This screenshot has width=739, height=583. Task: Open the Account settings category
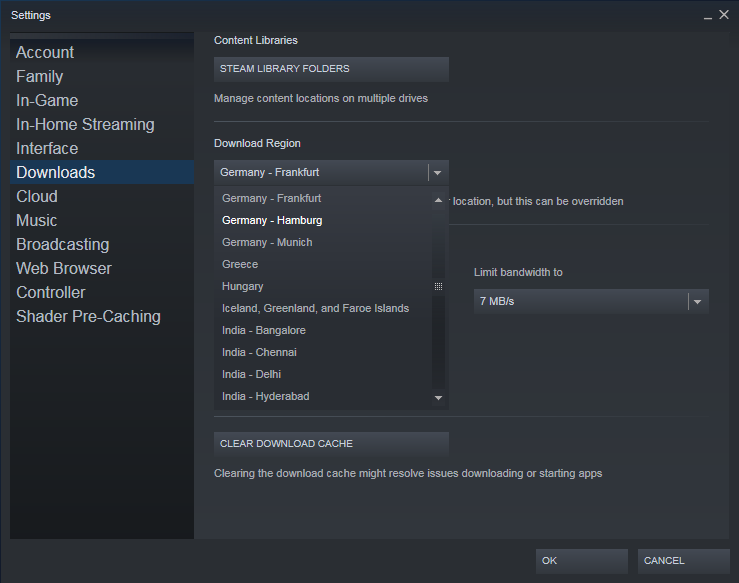102,52
